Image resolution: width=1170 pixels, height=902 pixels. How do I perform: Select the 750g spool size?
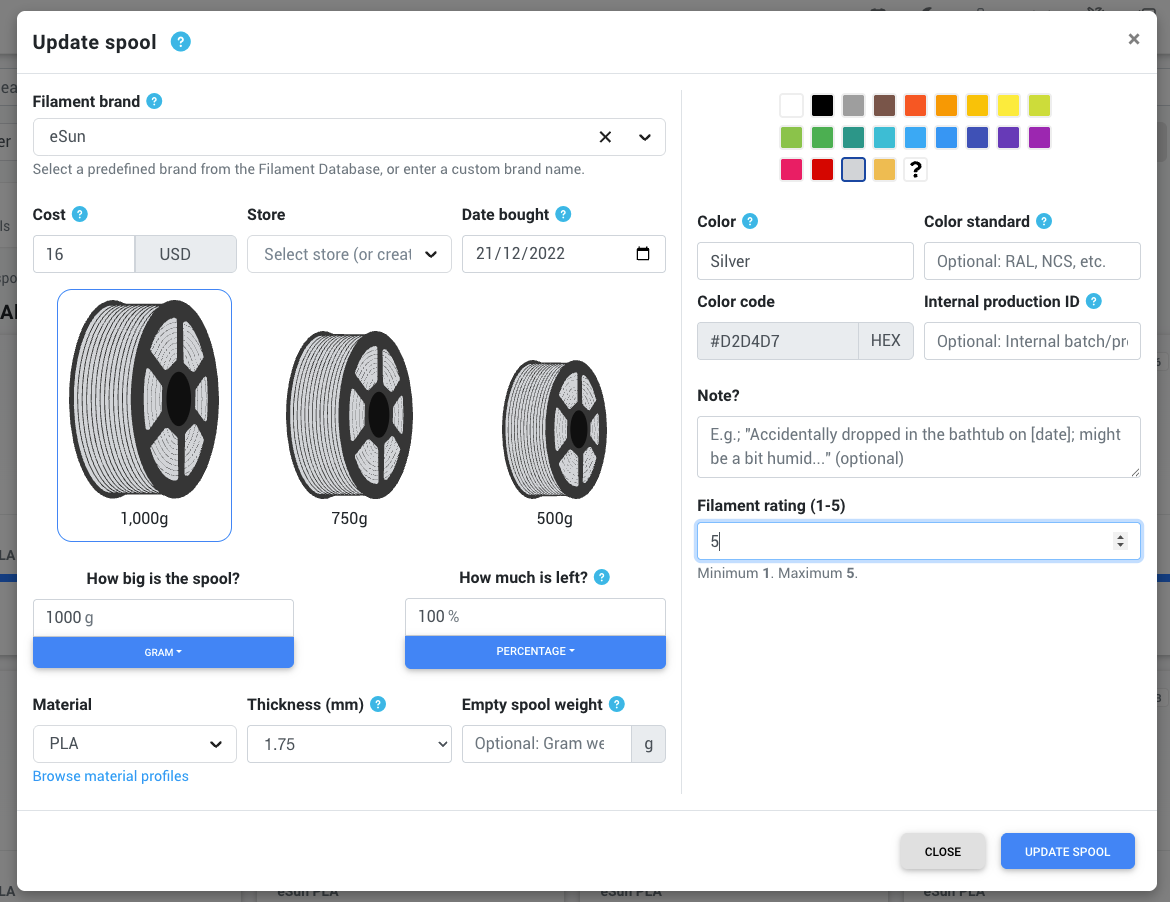[x=349, y=428]
